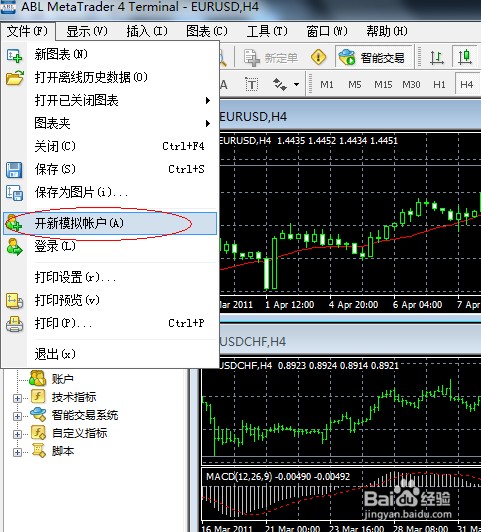
Task: Expand the 脚本 tree node
Action: tap(17, 452)
